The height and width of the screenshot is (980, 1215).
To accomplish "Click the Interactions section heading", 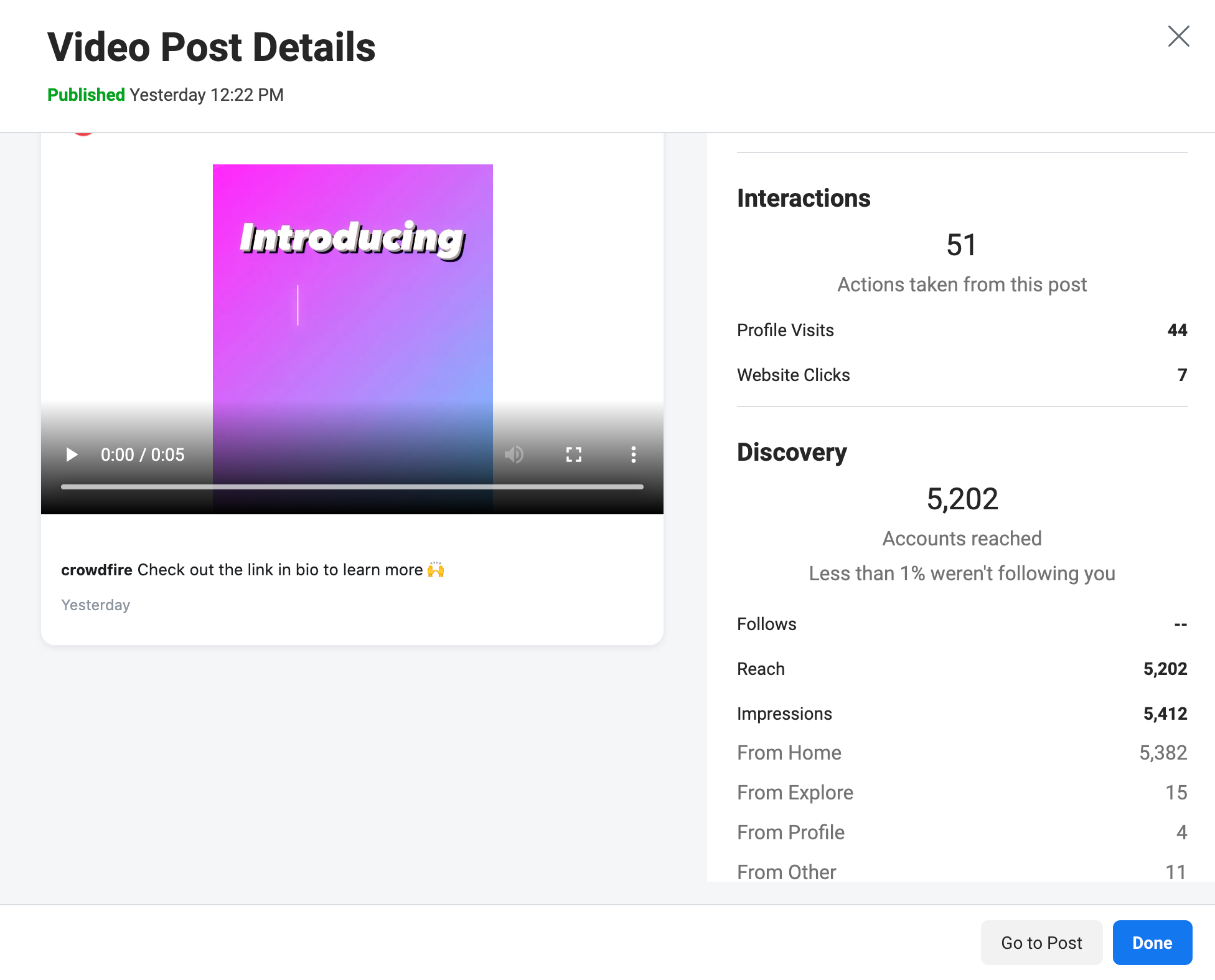I will click(x=804, y=198).
